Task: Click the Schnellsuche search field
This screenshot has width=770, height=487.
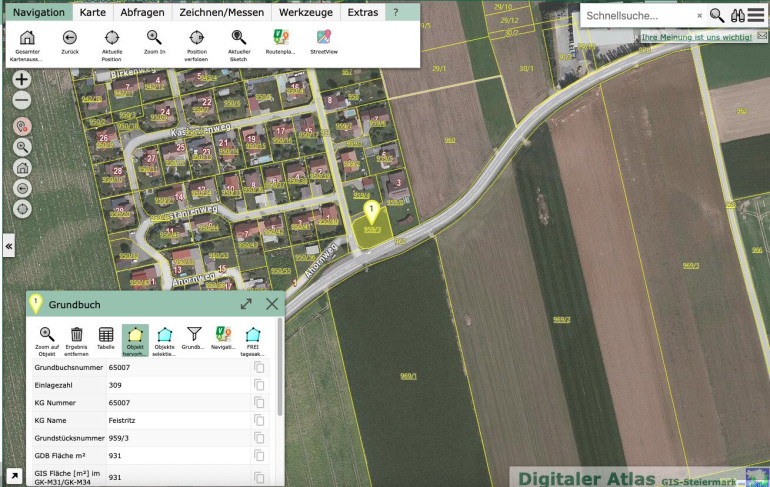Action: (638, 16)
